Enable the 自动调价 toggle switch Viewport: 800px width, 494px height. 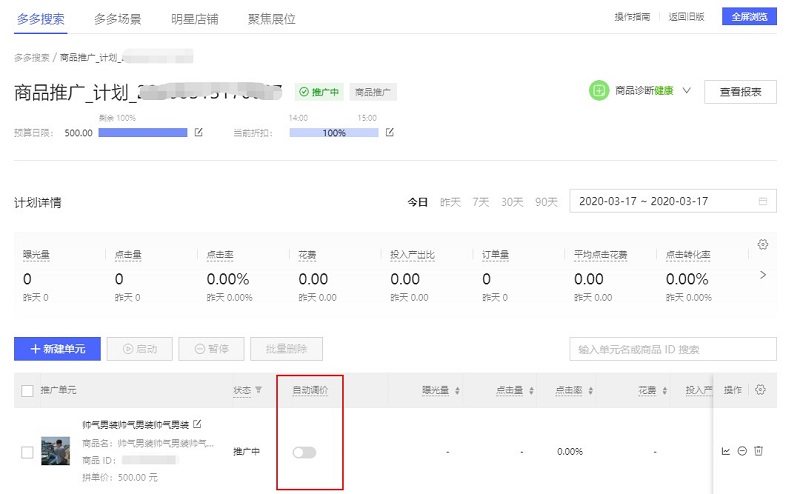(x=304, y=453)
